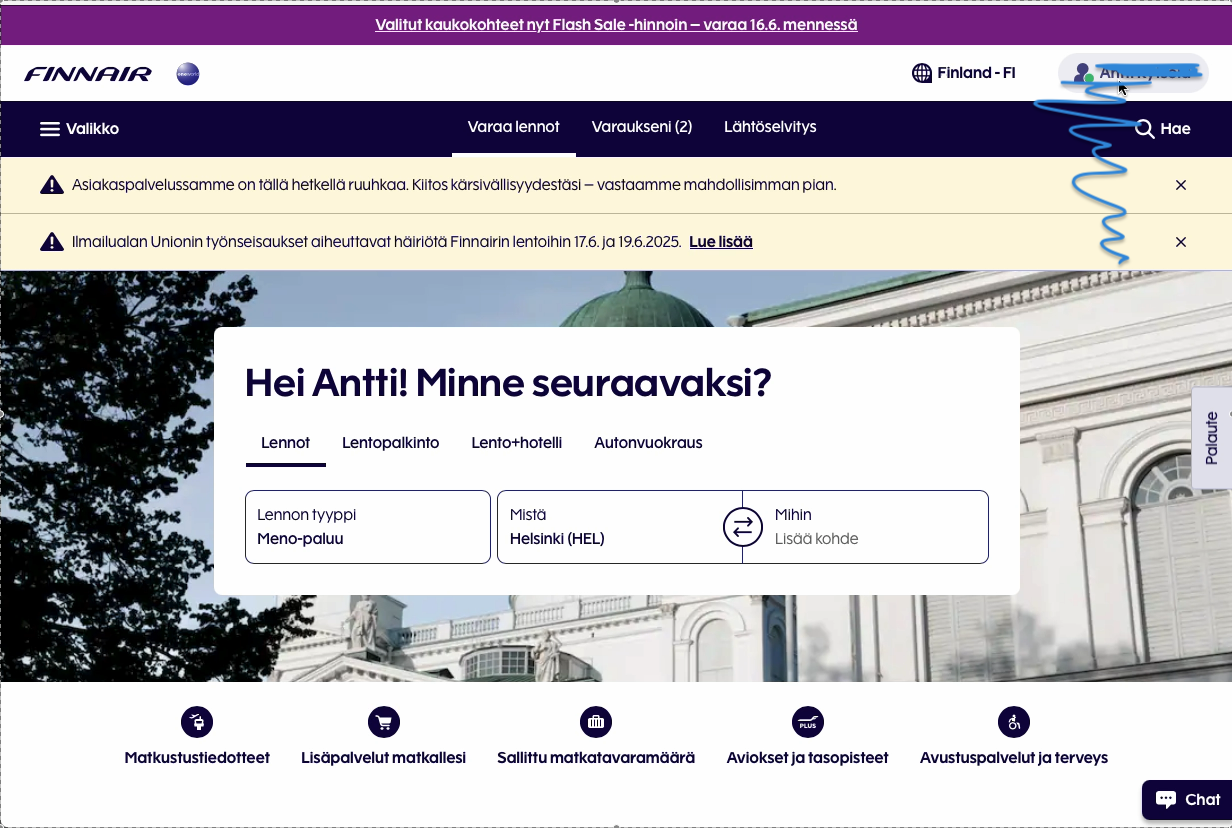Expand the Lennon tyyppi Meno-paluu selector
Screen dimensions: 1232x828
coord(367,527)
